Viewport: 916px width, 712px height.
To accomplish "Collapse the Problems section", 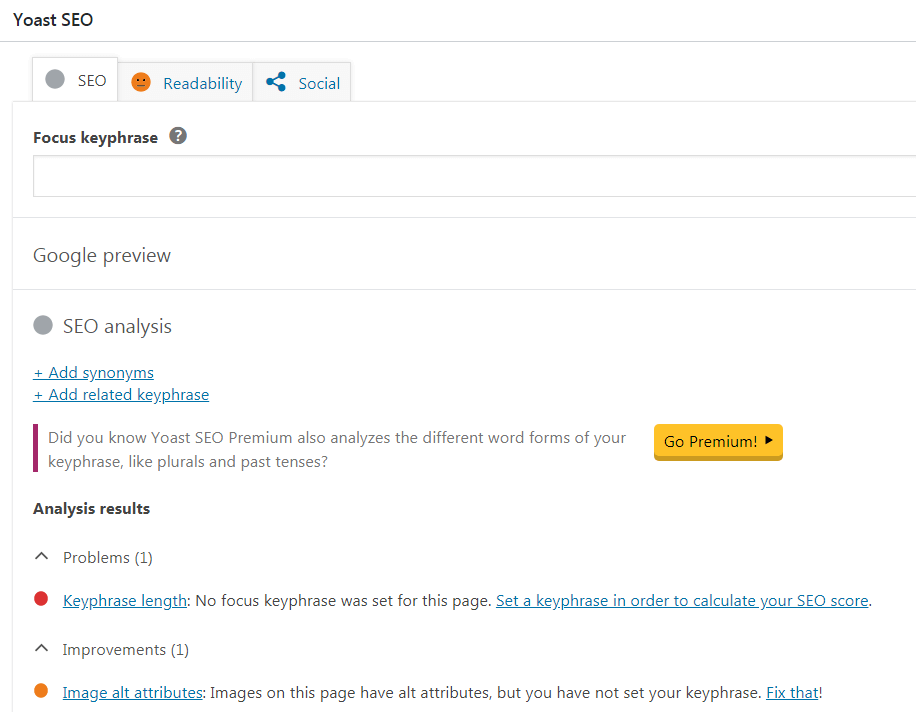I will click(41, 555).
